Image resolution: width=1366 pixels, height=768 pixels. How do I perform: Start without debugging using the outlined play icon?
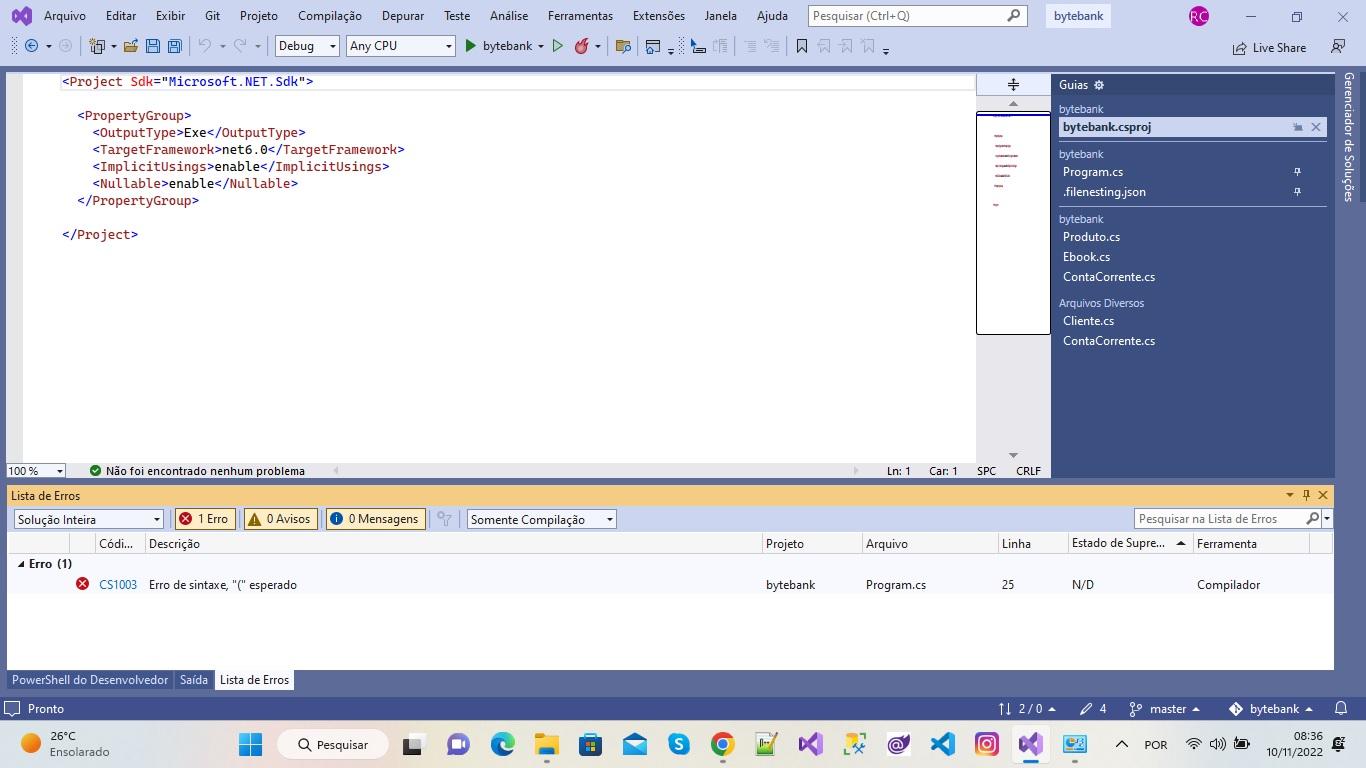point(558,46)
